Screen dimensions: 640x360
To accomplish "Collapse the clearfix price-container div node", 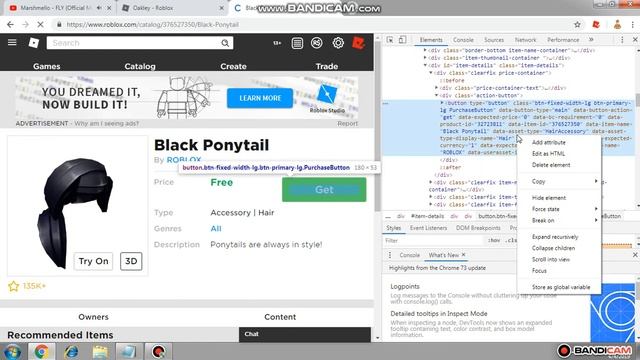I will click(x=431, y=73).
